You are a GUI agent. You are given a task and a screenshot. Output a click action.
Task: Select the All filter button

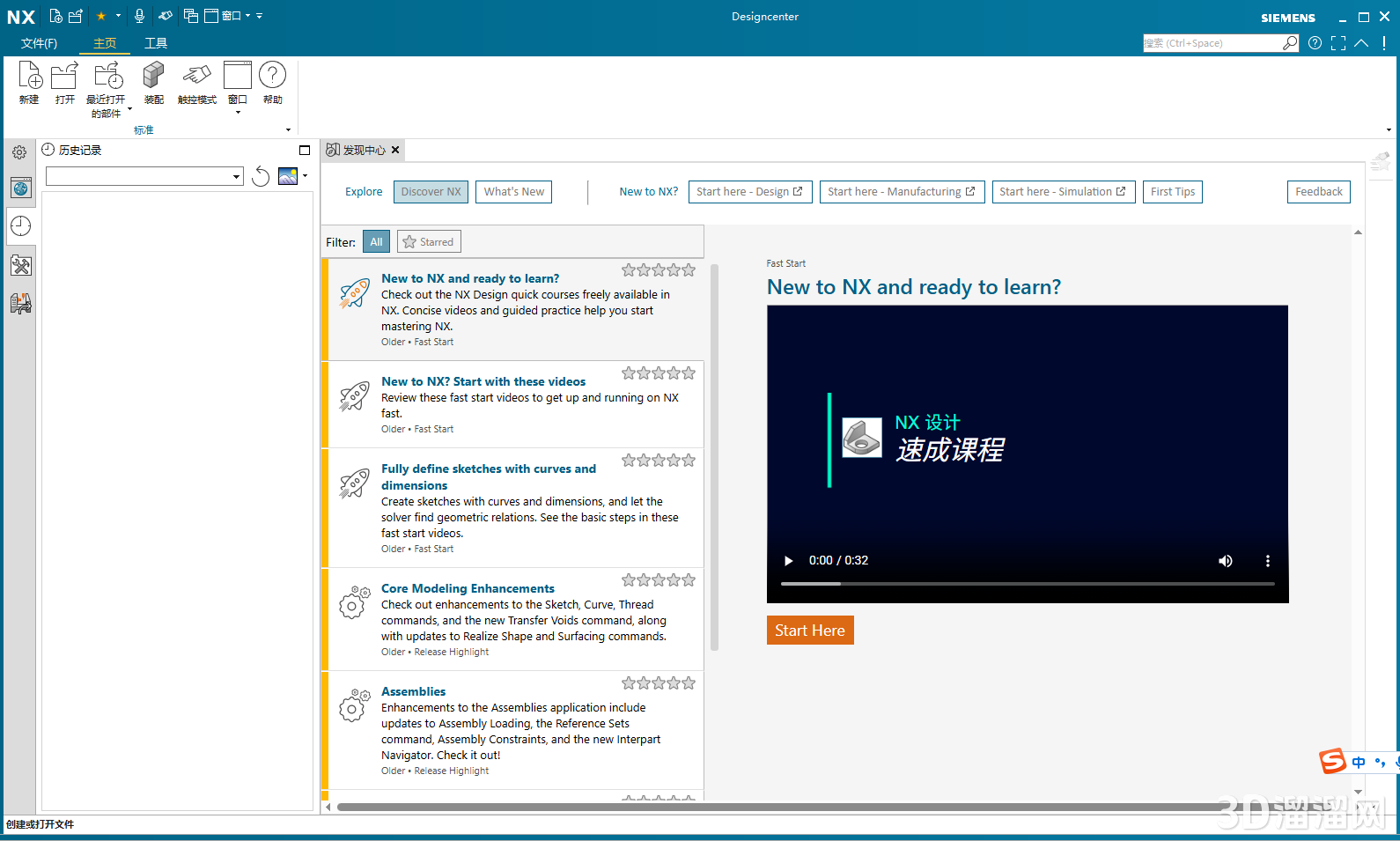[376, 242]
